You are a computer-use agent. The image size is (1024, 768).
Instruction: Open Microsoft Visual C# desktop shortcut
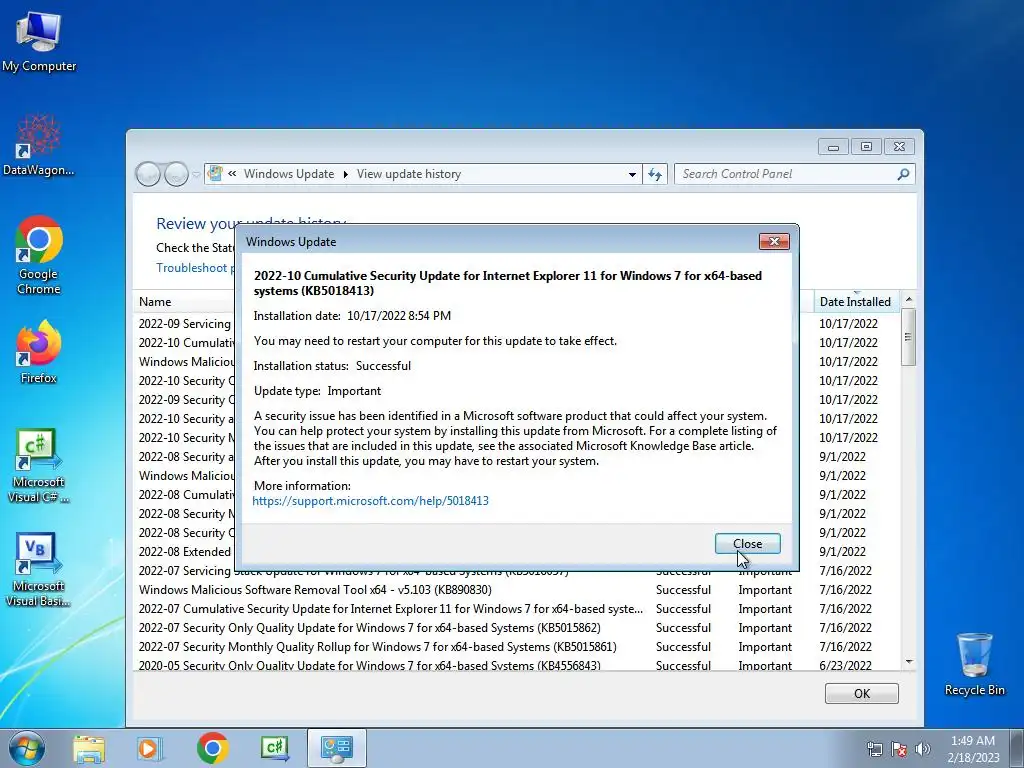click(x=39, y=465)
